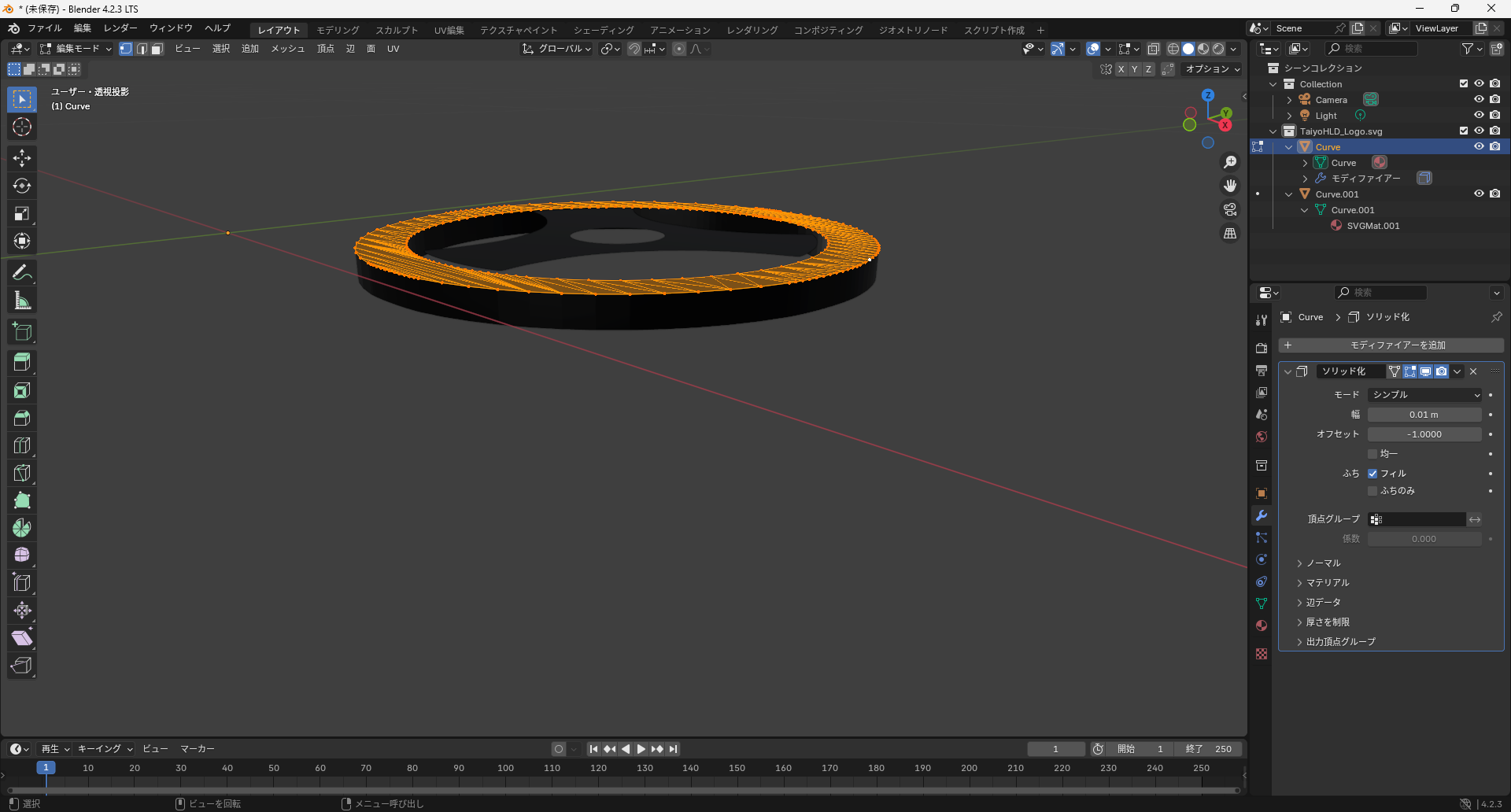
Task: Enable the 均一 thickness checkbox
Action: pyautogui.click(x=1372, y=454)
